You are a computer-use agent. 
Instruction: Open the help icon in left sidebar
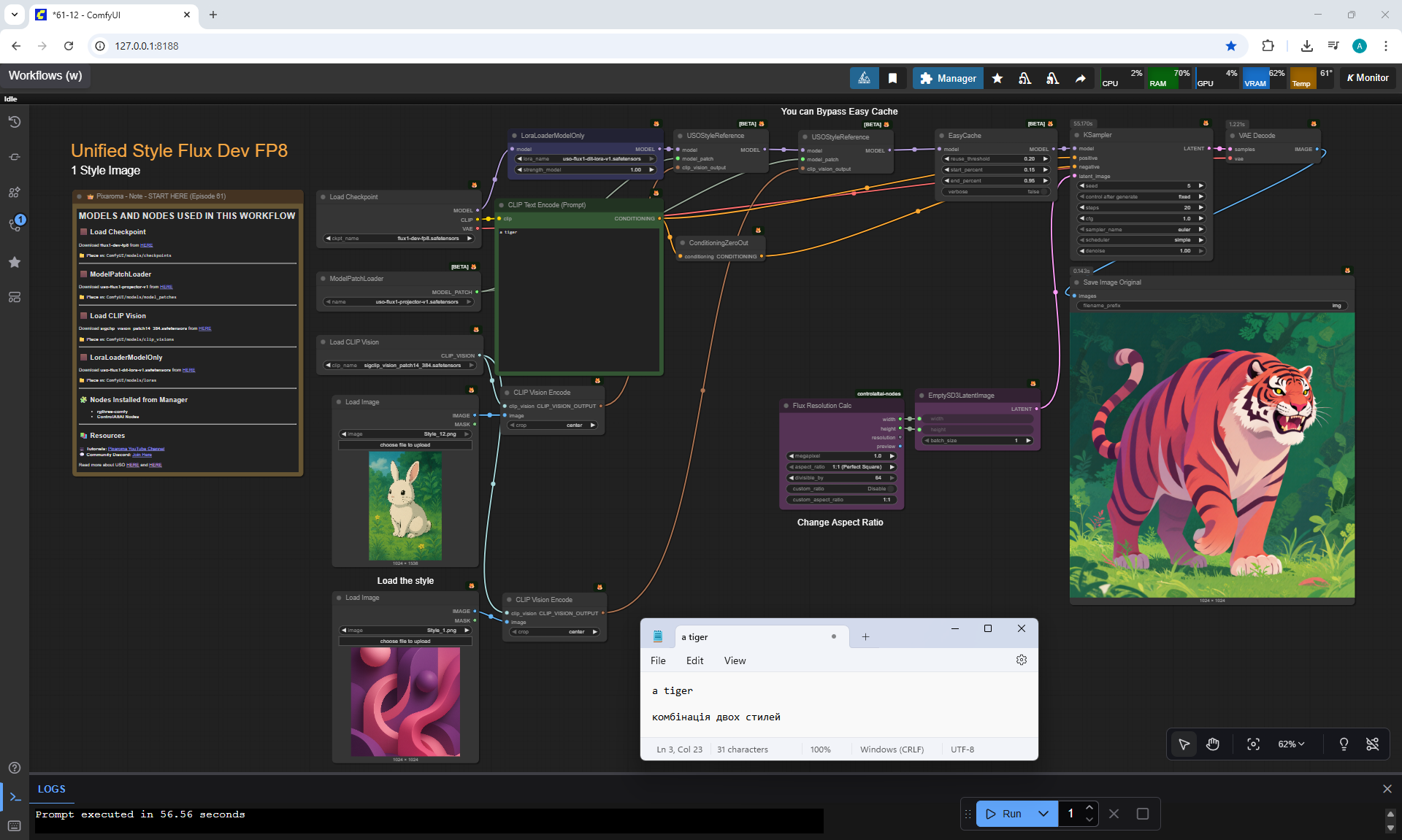(x=15, y=768)
